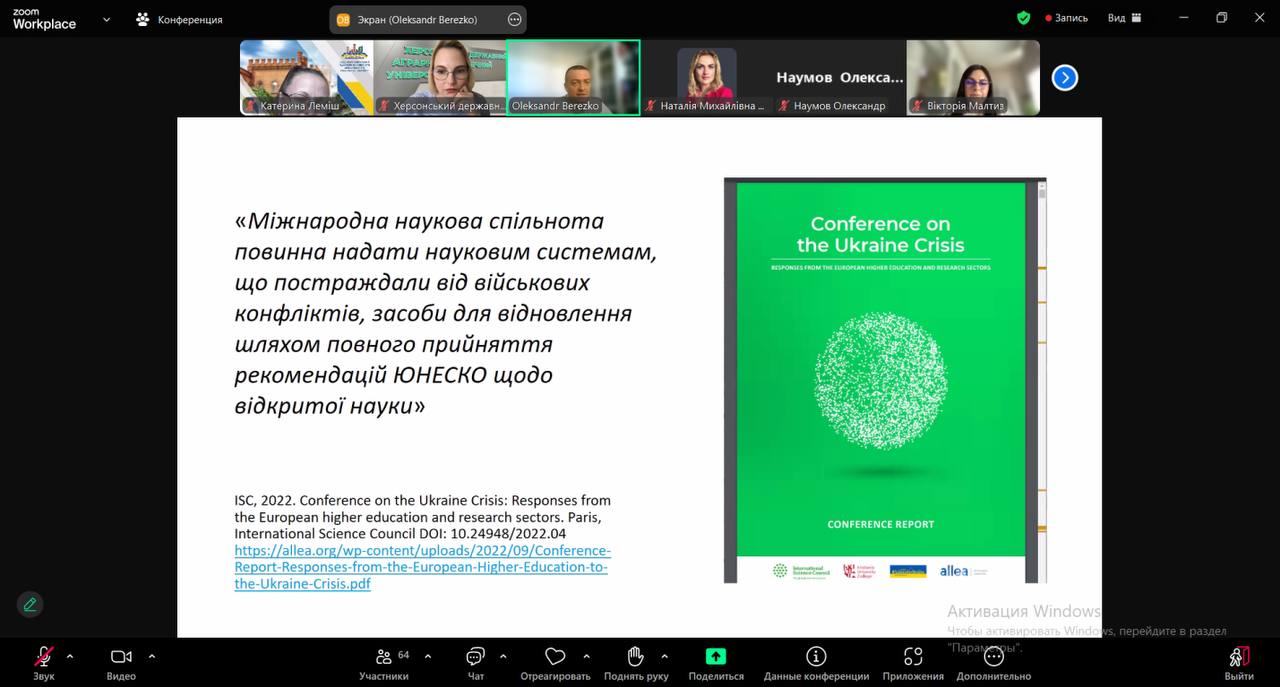Image resolution: width=1280 pixels, height=687 pixels.
Task: Open the Дополнительно more menu
Action: [x=993, y=663]
